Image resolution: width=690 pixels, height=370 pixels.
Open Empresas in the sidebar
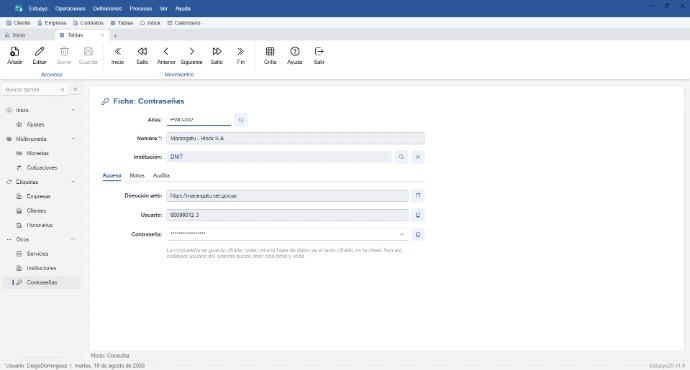click(x=40, y=196)
